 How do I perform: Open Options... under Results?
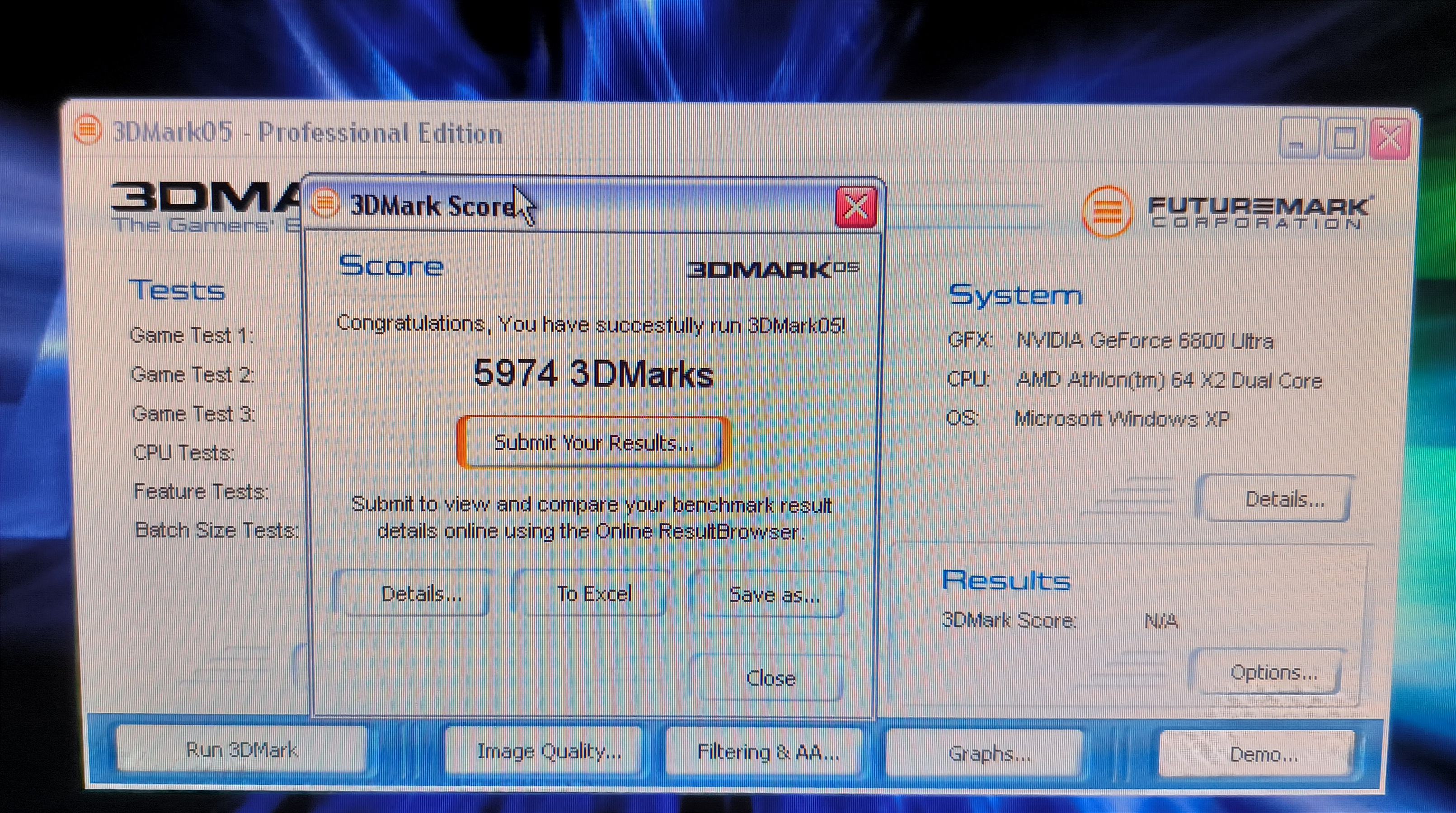pyautogui.click(x=1268, y=673)
